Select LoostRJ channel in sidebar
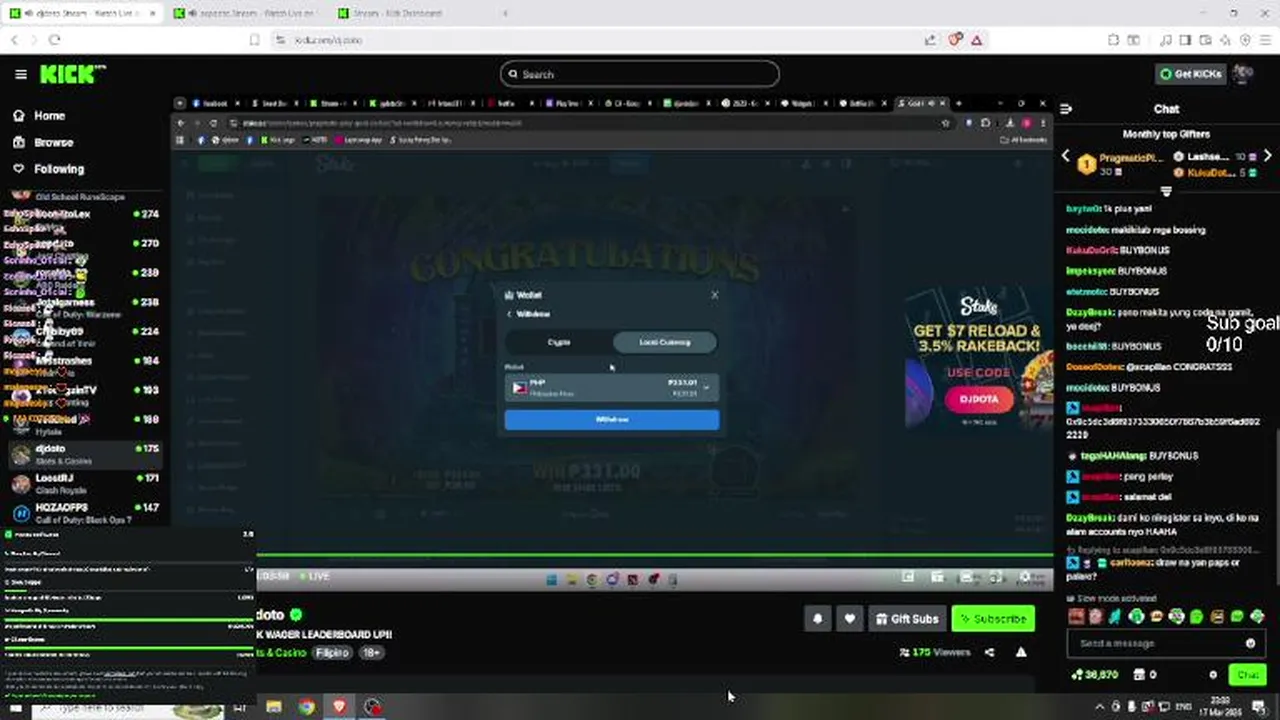Viewport: 1280px width, 720px height. click(84, 484)
